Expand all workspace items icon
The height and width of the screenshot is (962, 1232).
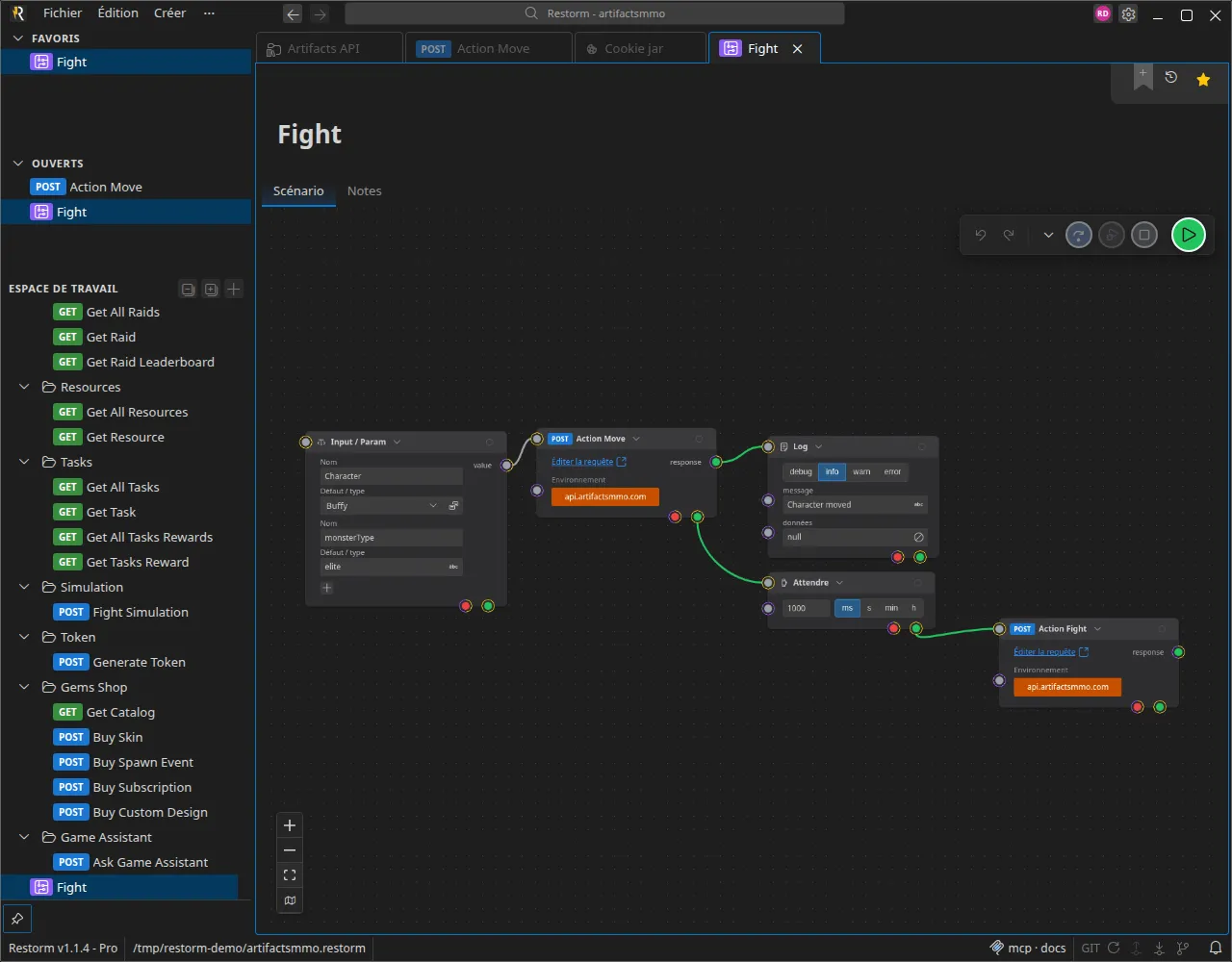pos(211,289)
